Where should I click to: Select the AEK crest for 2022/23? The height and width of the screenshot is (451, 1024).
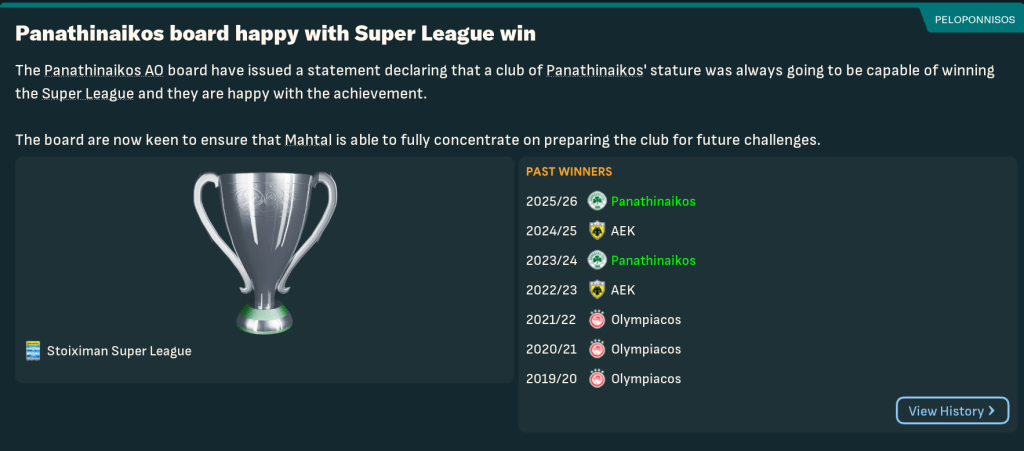597,290
